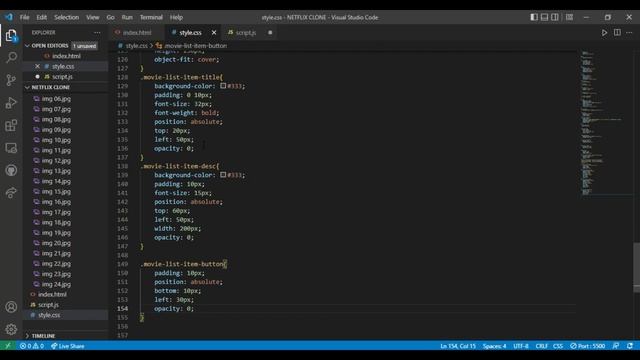Click the 1 unsaved badge in Open Editors
The image size is (640, 360).
click(x=84, y=46)
